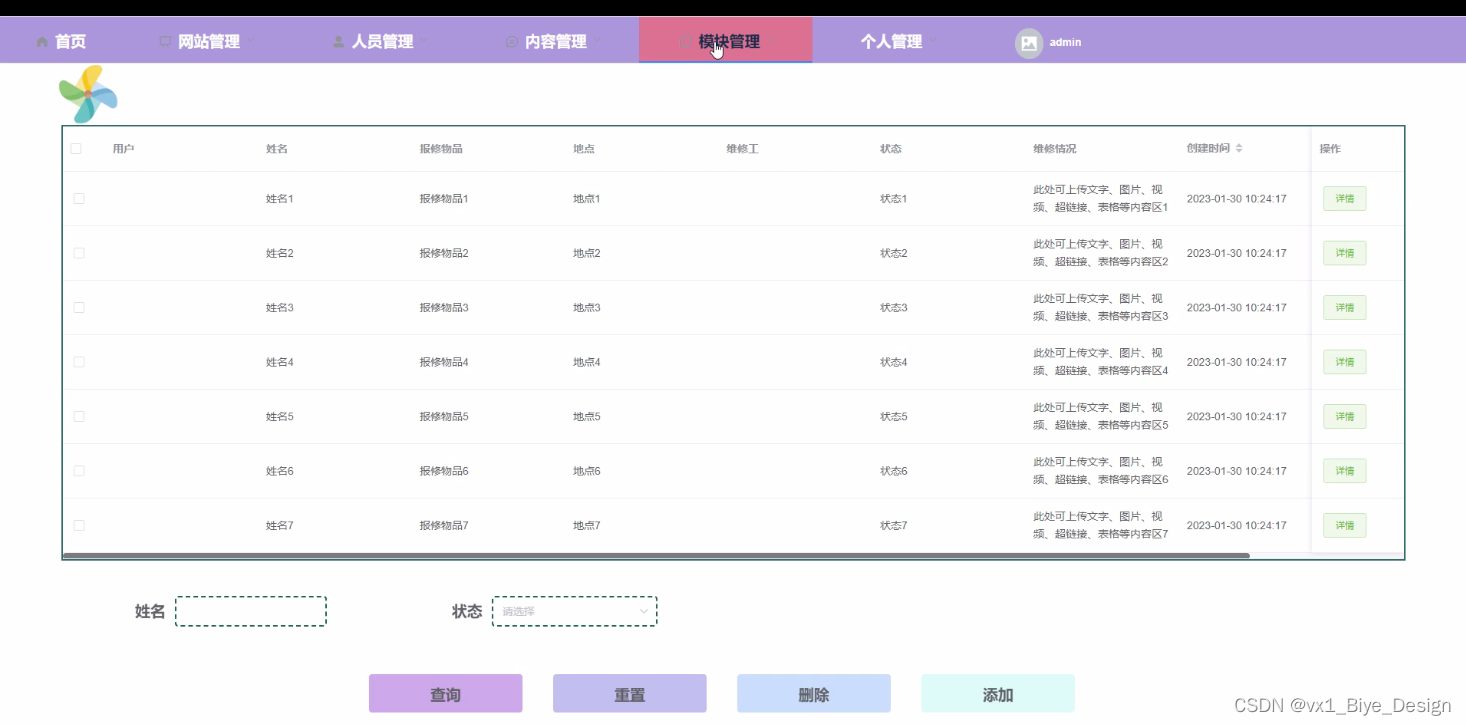1466x725 pixels.
Task: Check the checkbox for row 姓名4
Action: click(x=79, y=362)
